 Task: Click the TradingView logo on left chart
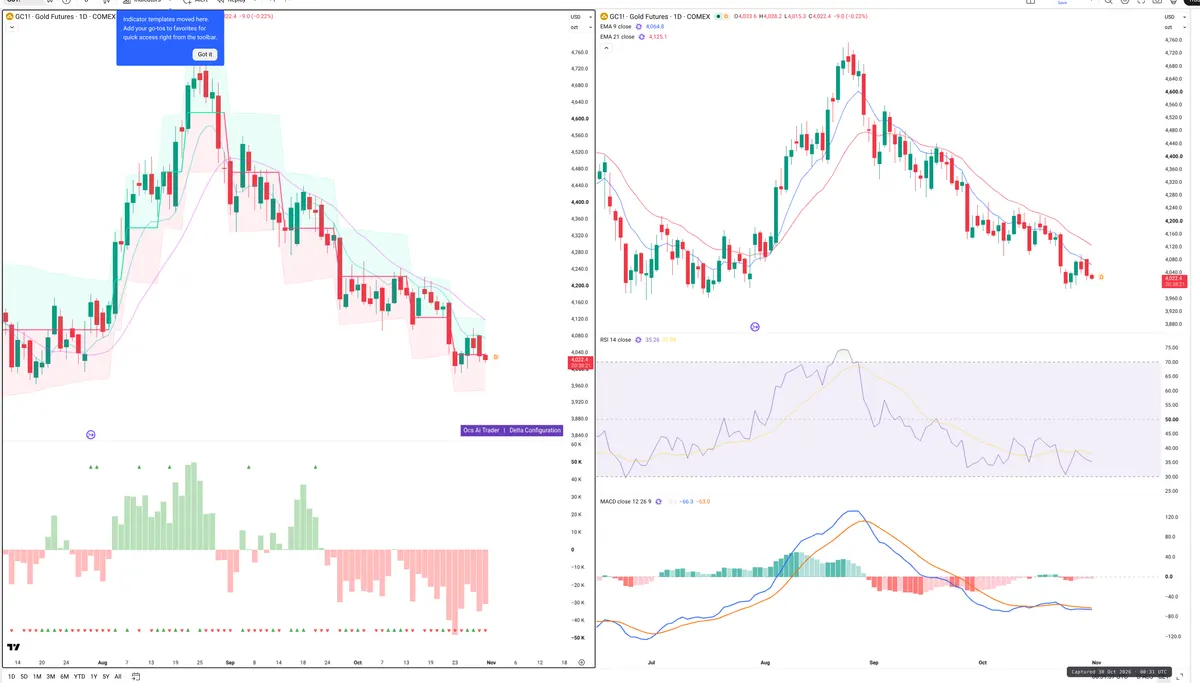[14, 648]
